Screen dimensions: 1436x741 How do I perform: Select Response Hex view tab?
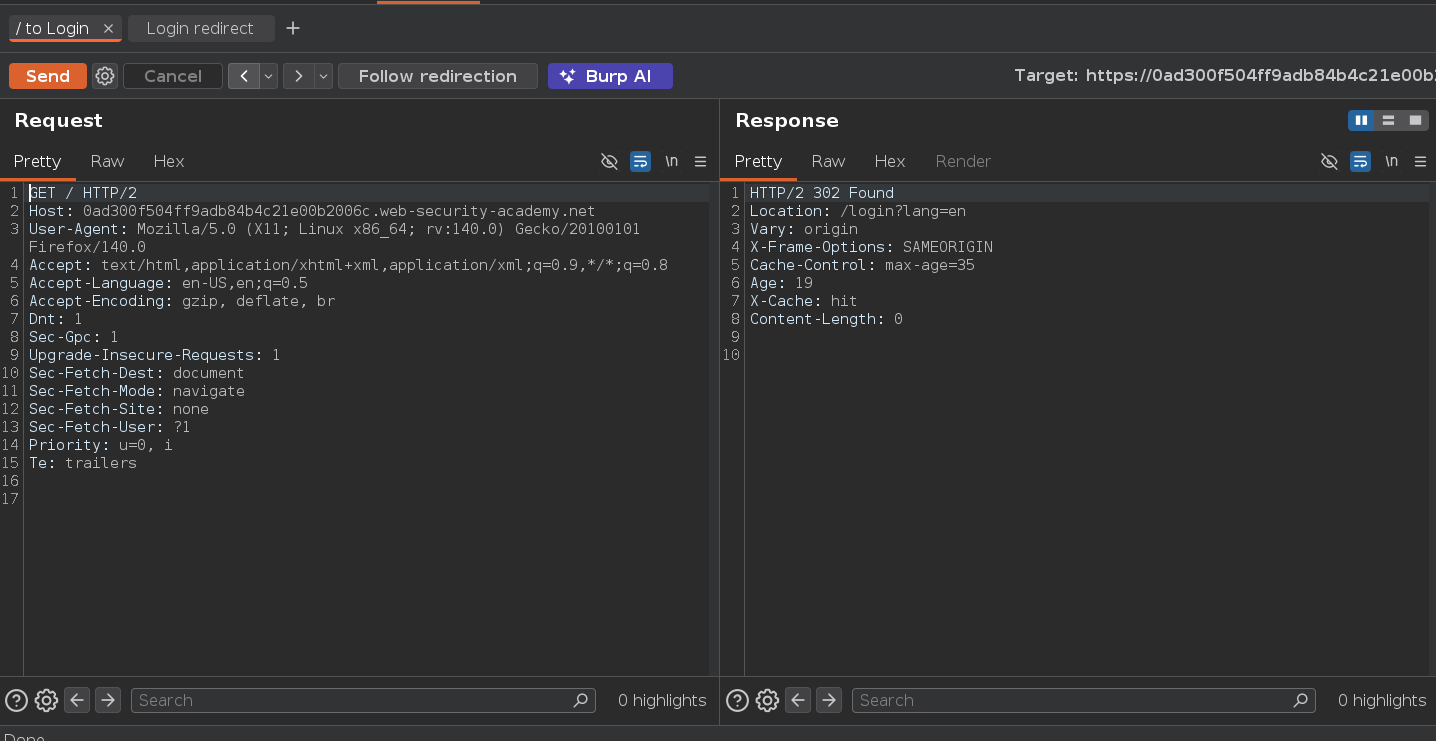tap(890, 161)
